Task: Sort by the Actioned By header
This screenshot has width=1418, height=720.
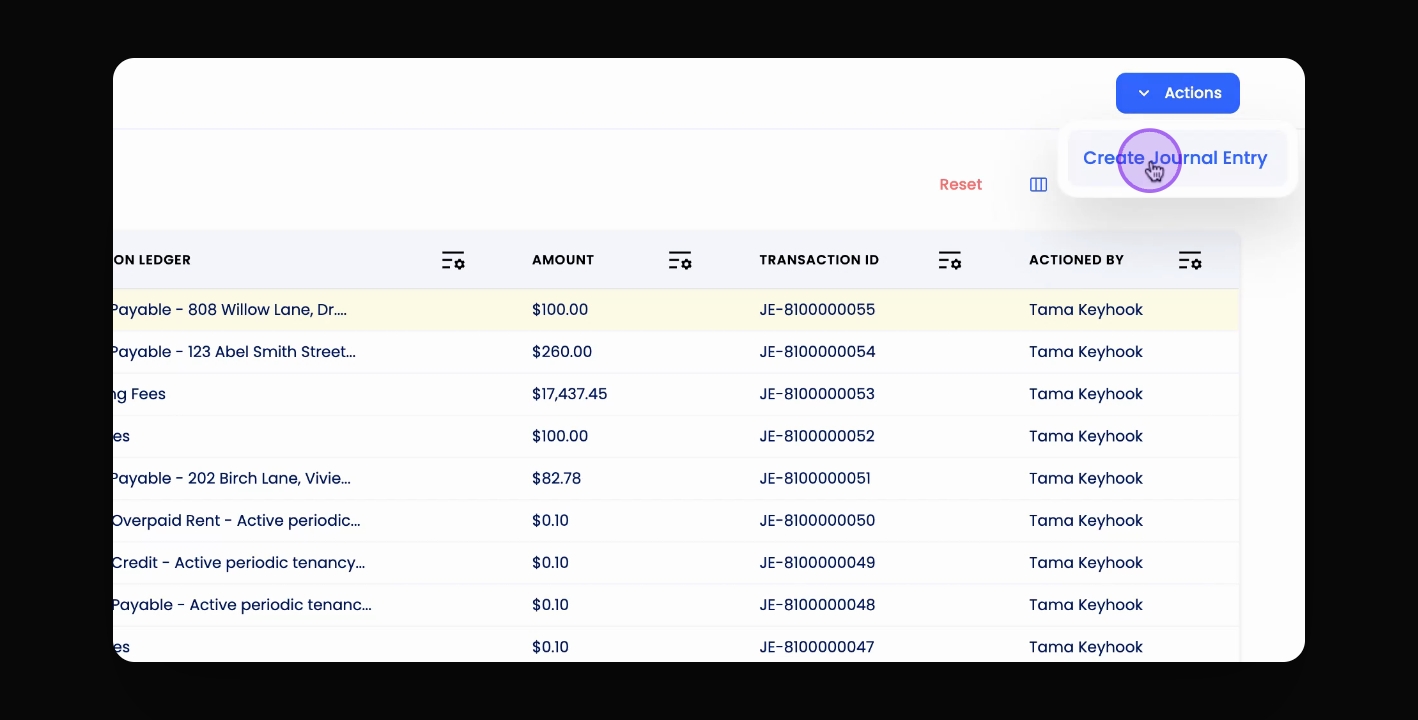Action: (x=1076, y=260)
